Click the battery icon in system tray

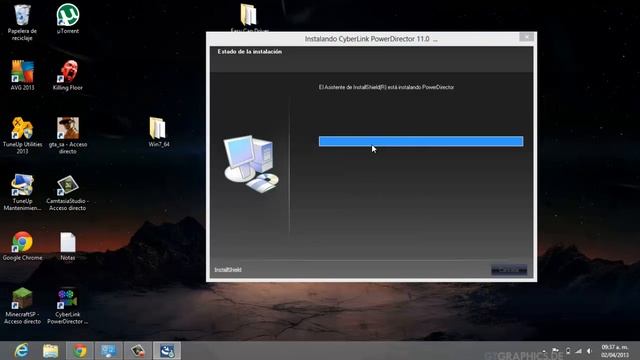pyautogui.click(x=568, y=351)
